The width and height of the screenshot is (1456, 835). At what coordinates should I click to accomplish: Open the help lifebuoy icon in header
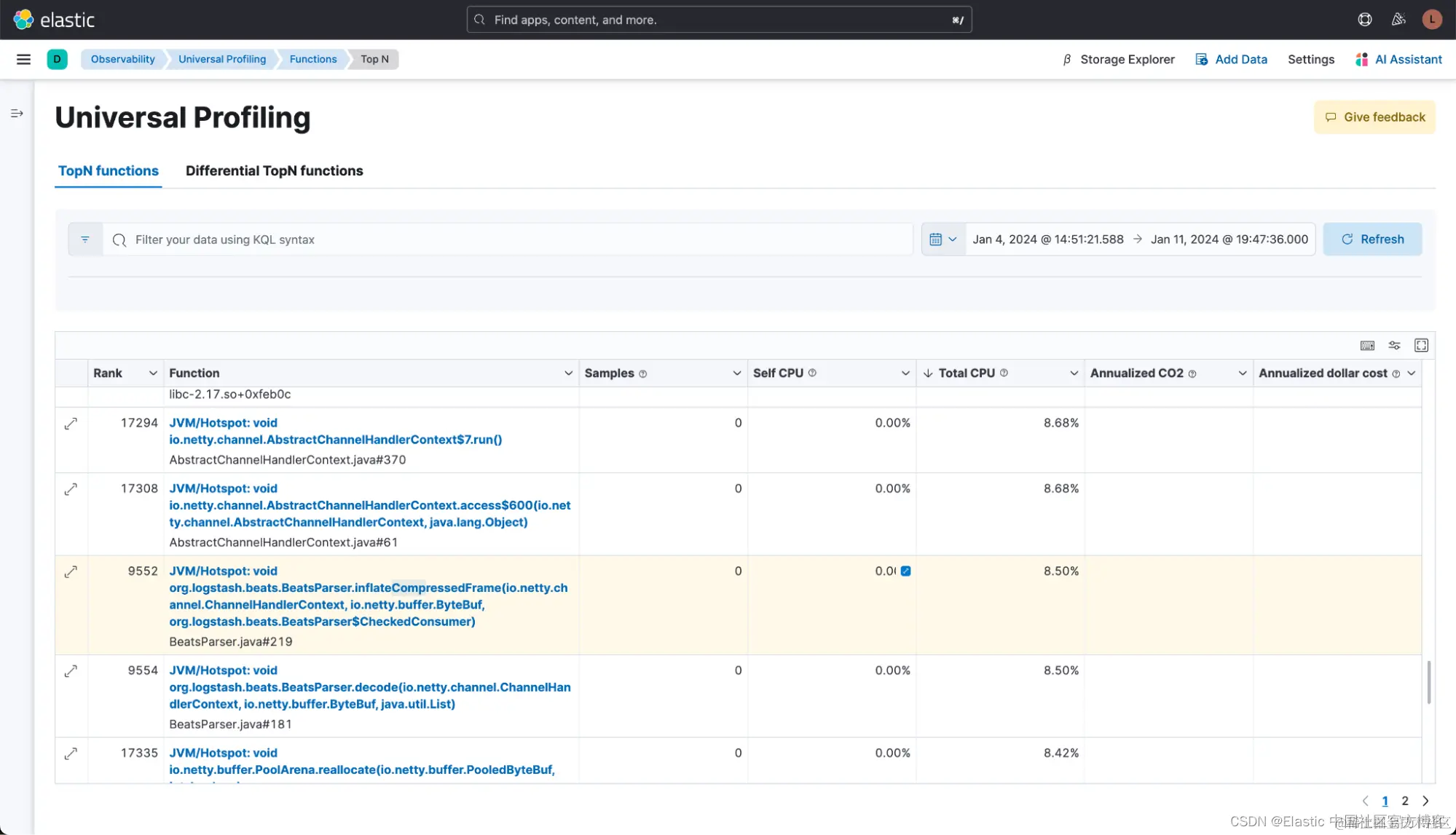pos(1365,20)
